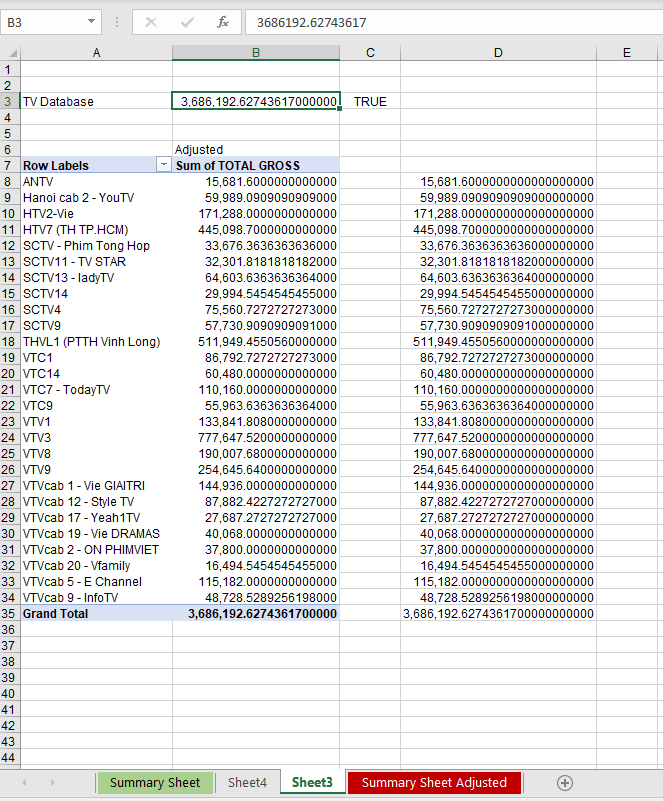Click the 254,645.64 value in column B

[x=256, y=469]
